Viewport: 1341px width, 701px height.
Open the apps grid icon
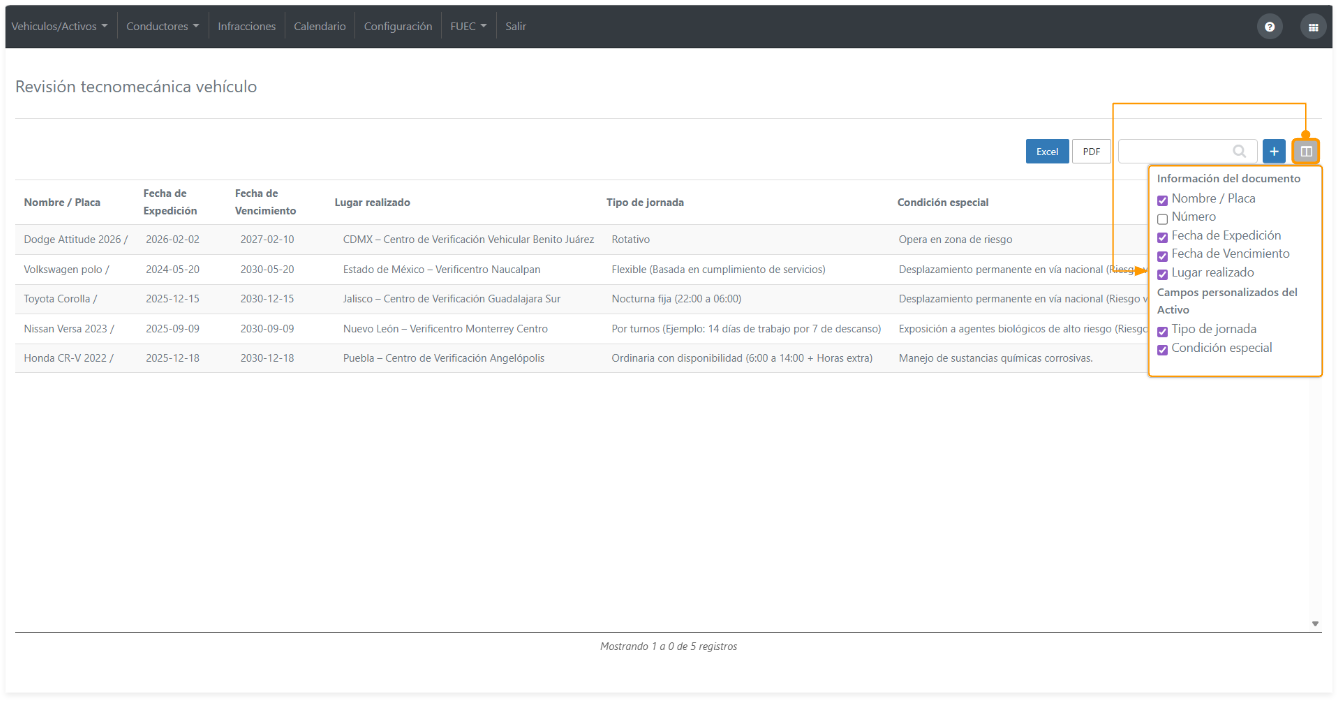point(1312,27)
